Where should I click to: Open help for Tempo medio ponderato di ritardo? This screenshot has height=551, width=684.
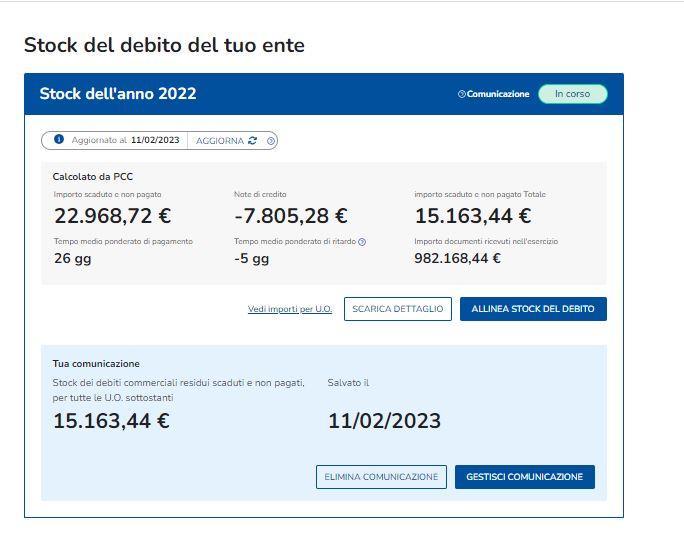(x=362, y=242)
